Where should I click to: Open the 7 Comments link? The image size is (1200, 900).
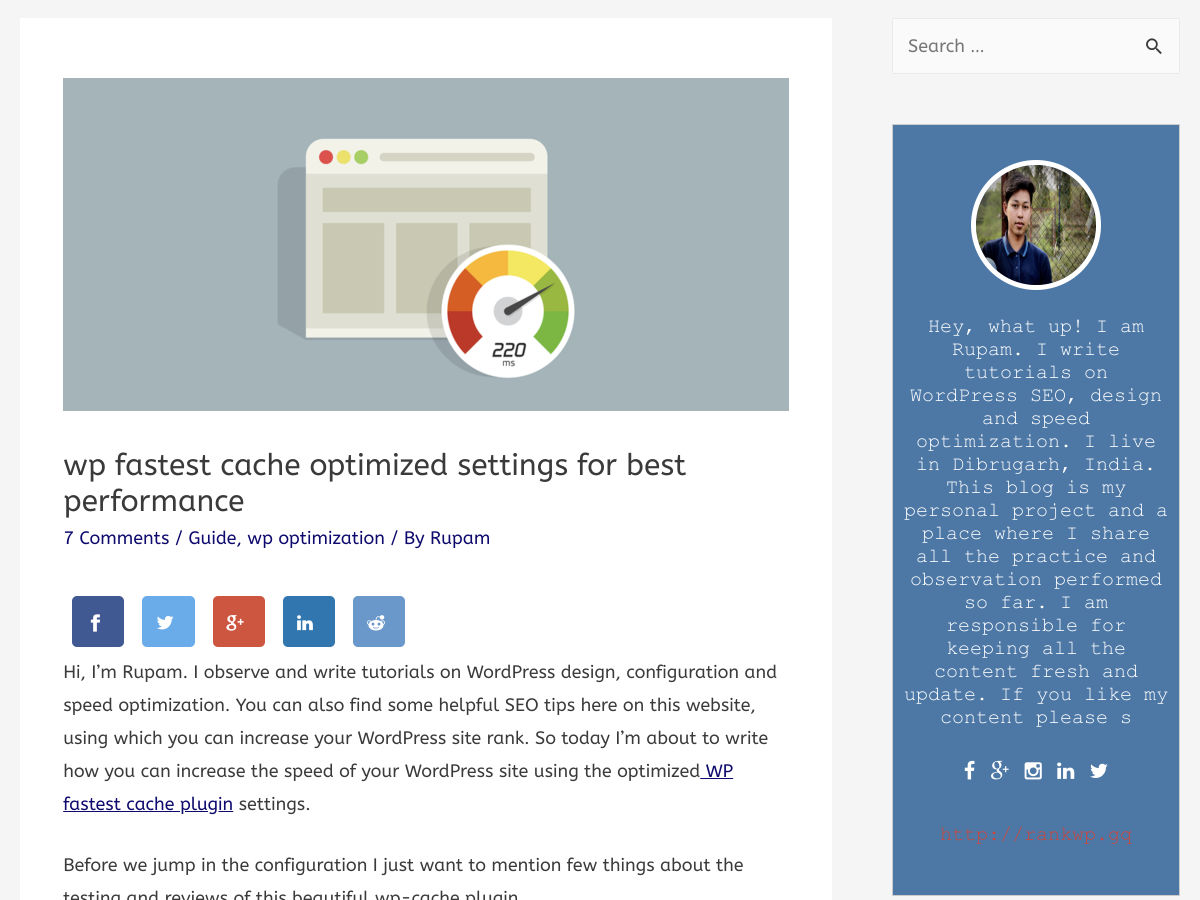click(116, 538)
